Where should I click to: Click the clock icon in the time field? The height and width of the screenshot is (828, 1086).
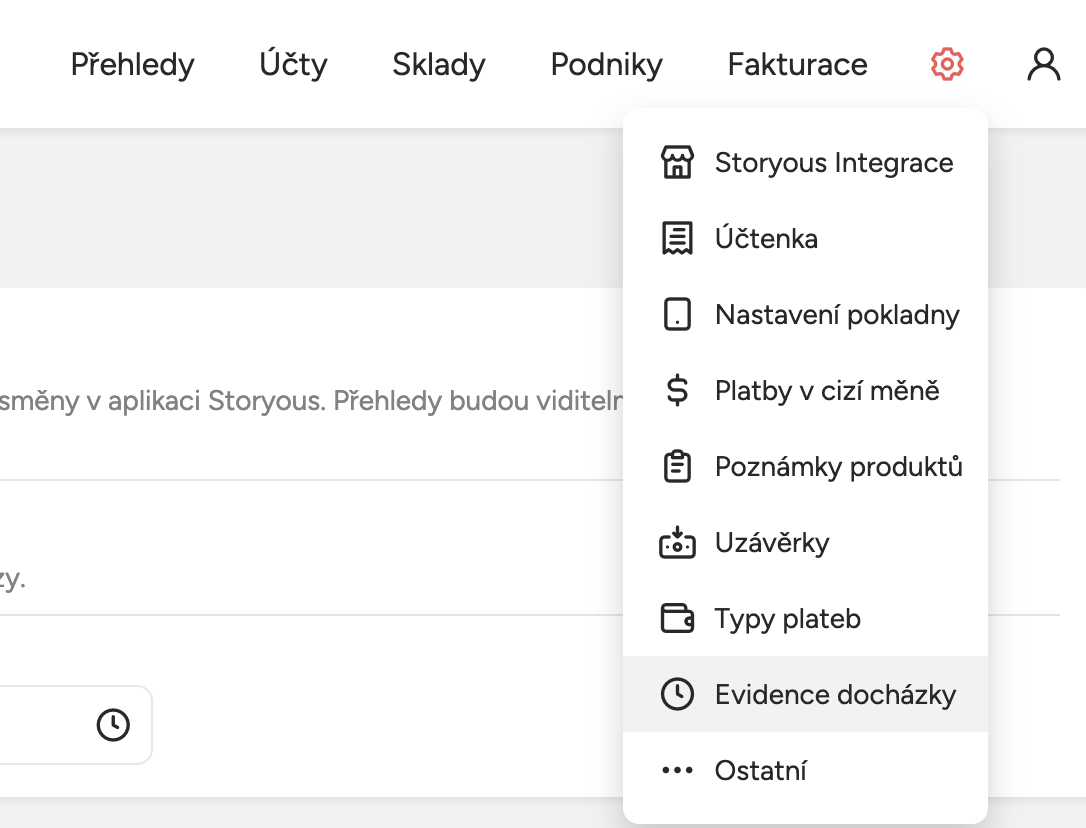pyautogui.click(x=113, y=725)
